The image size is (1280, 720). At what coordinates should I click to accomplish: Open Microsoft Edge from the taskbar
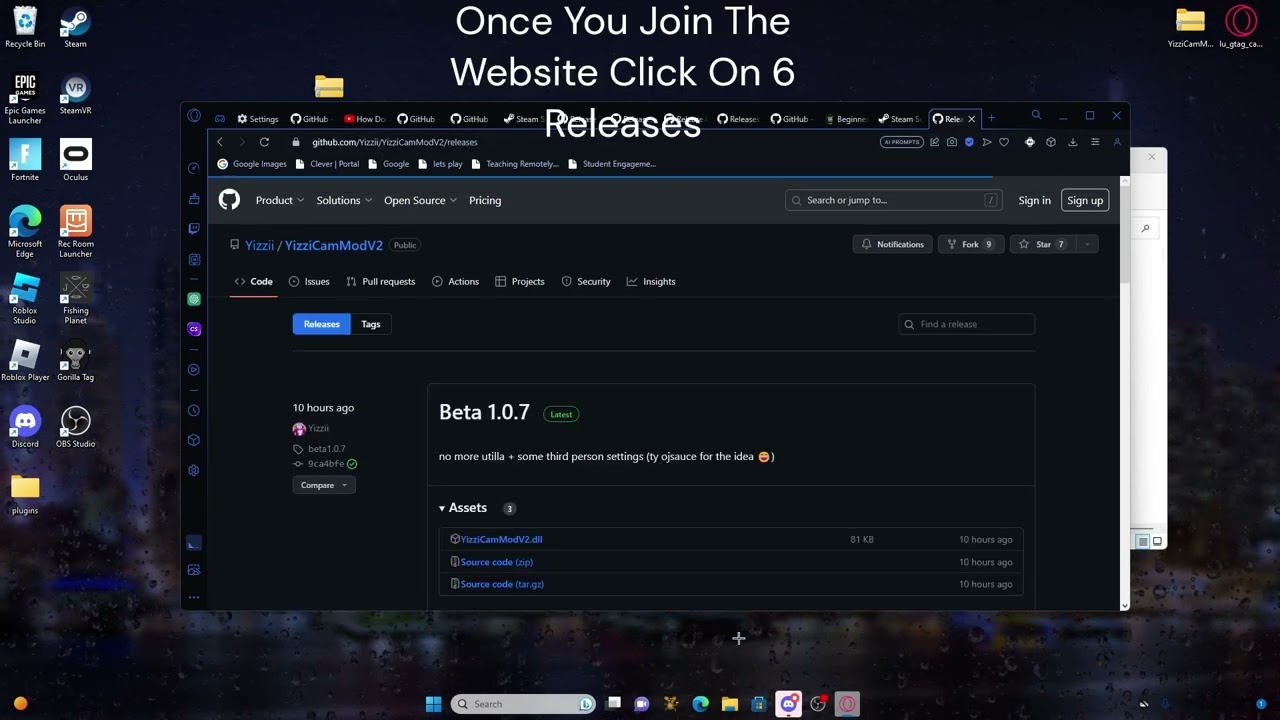(x=701, y=704)
